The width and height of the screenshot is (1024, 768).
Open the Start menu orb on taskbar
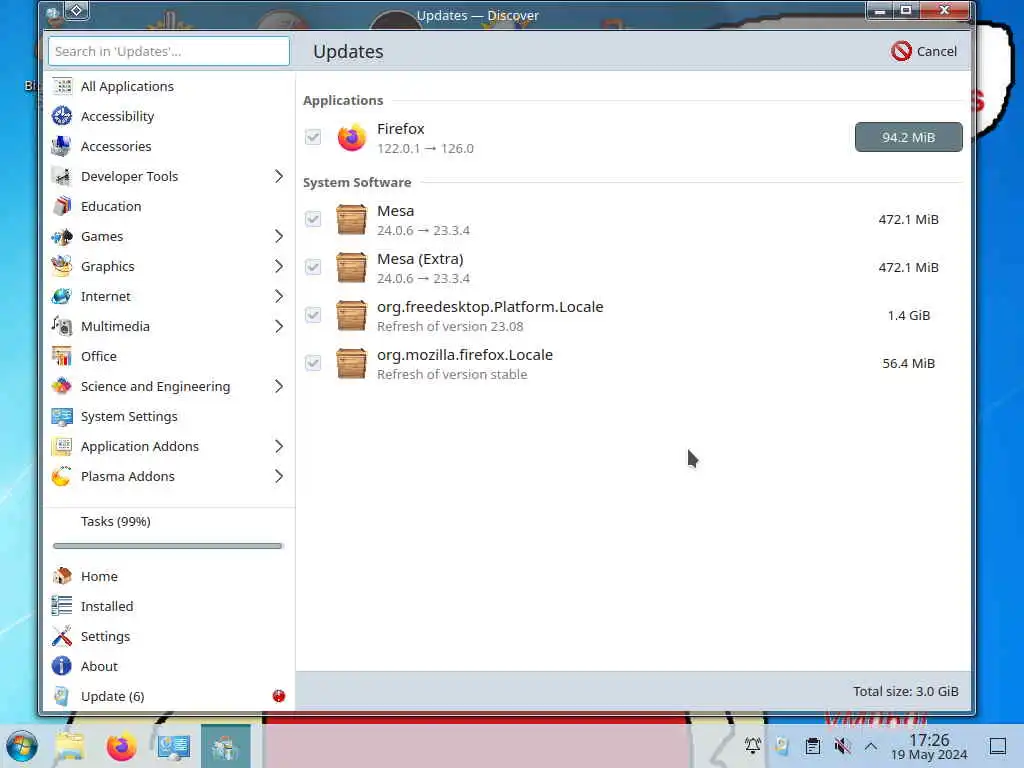22,746
